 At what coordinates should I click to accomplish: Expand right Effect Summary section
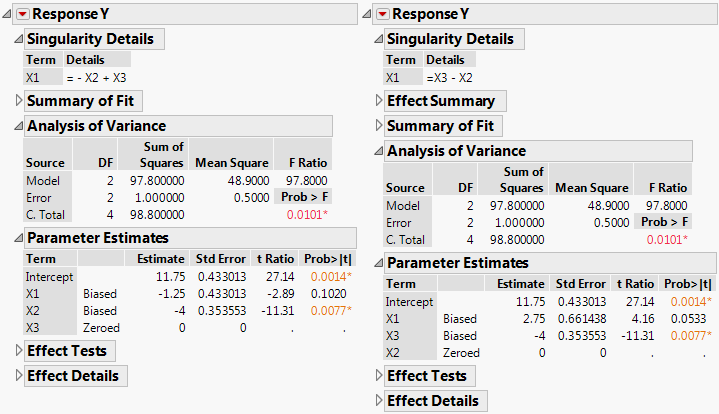(379, 101)
